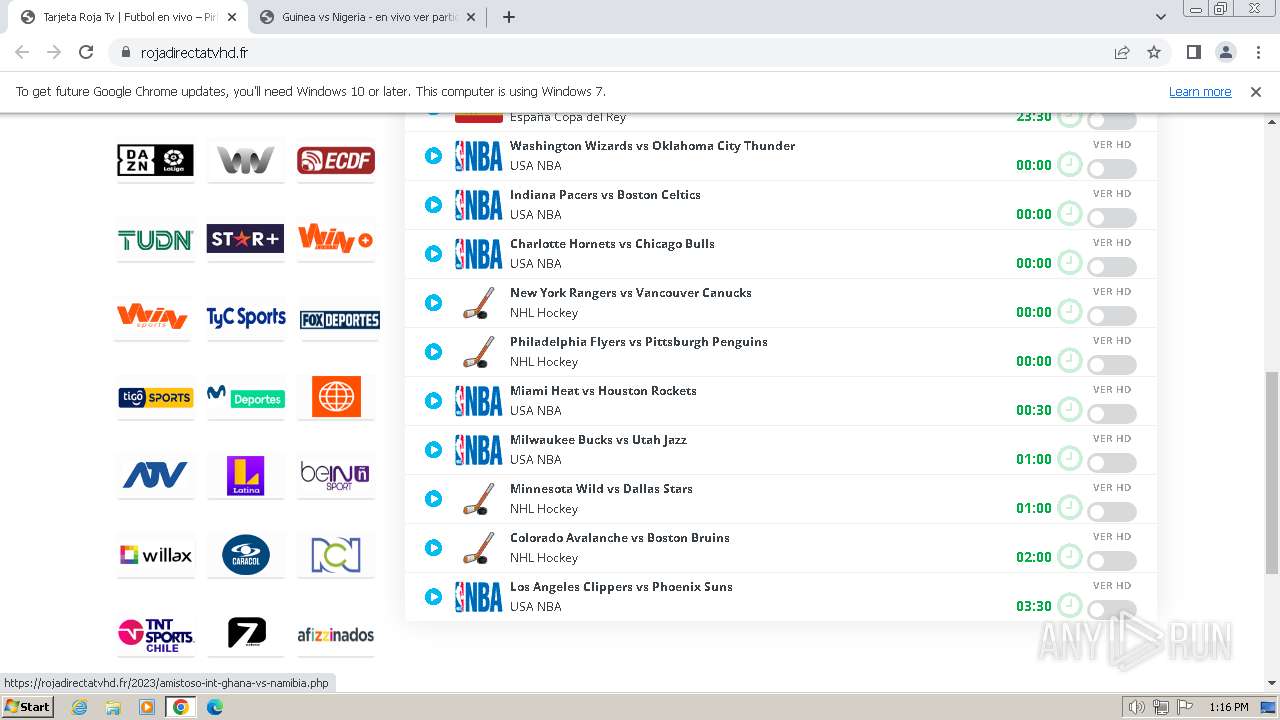This screenshot has height=720, width=1280.
Task: Open Microsoft Edge from taskbar
Action: 214,707
